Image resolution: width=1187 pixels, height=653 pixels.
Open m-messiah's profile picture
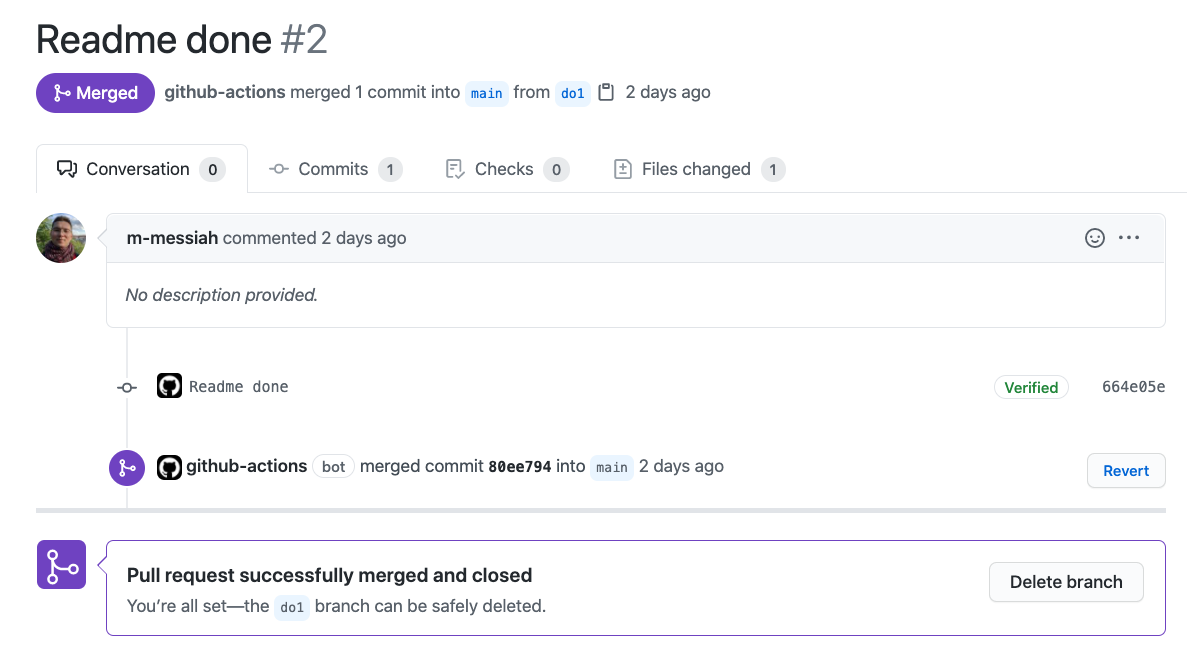click(61, 238)
